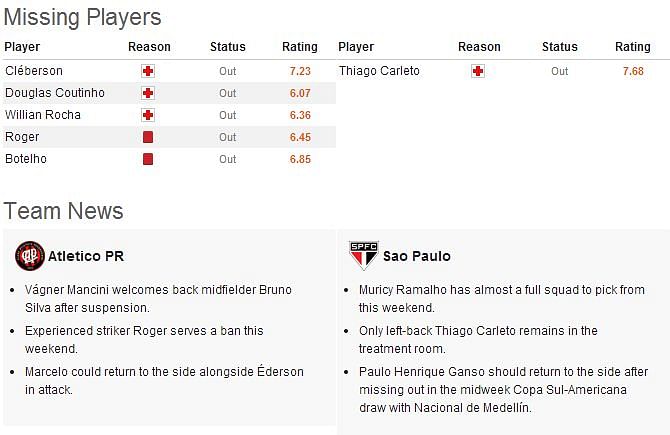Viewport: 670px width, 435px height.
Task: Sort right table by Status header
Action: pyautogui.click(x=560, y=47)
